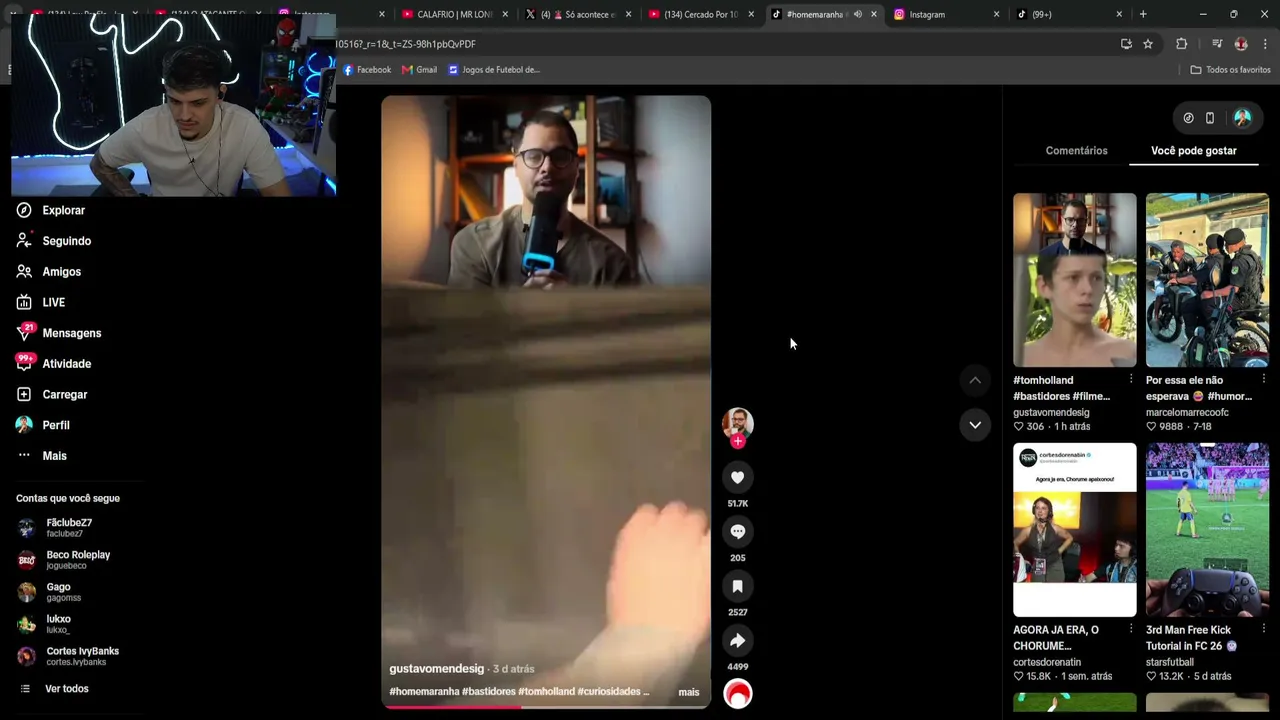This screenshot has height=720, width=1280.
Task: Select the Você pode gostar tab
Action: click(1194, 151)
